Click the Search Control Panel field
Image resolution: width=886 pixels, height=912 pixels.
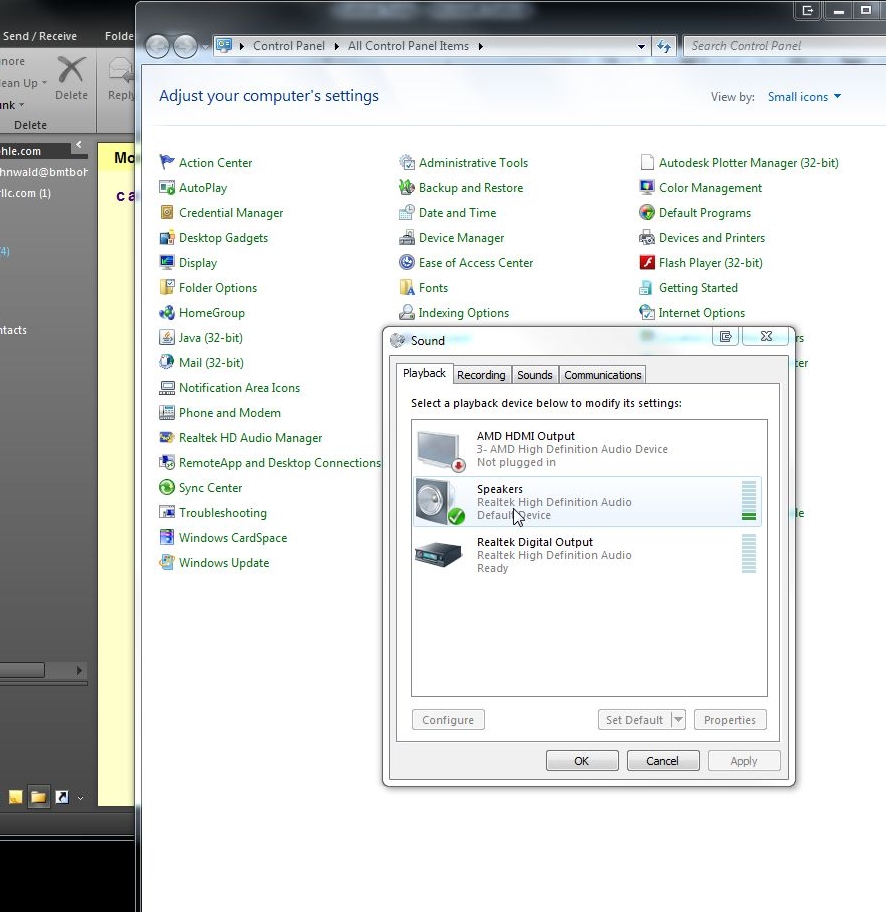click(785, 46)
